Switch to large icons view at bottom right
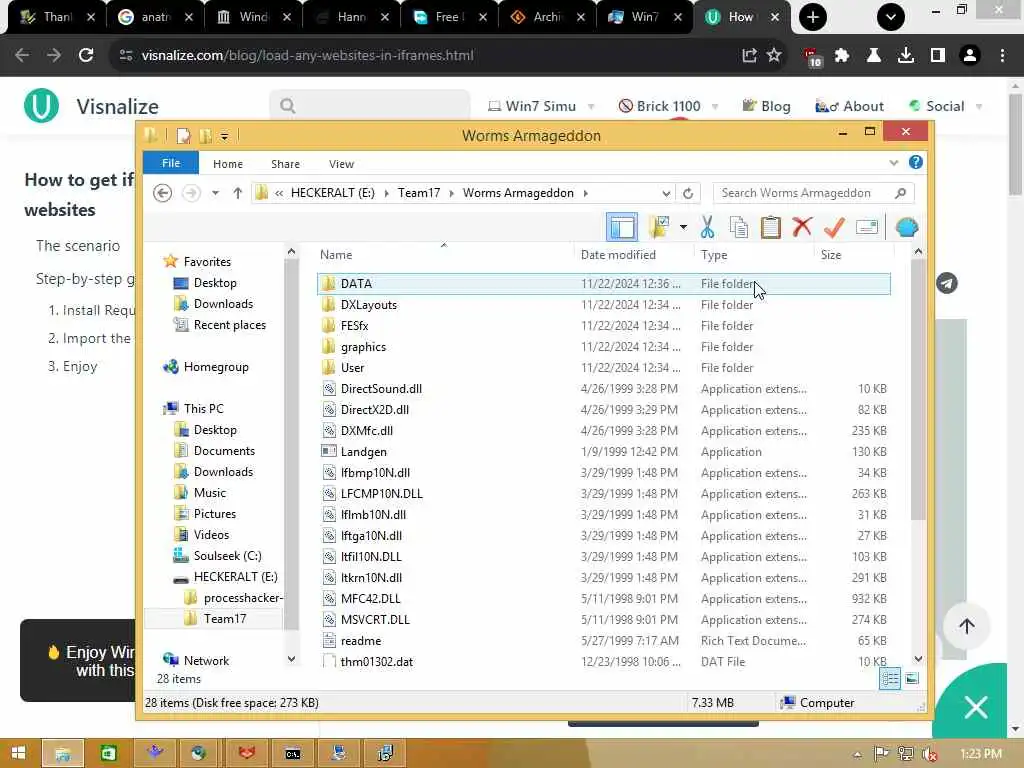1024x768 pixels. click(x=912, y=679)
